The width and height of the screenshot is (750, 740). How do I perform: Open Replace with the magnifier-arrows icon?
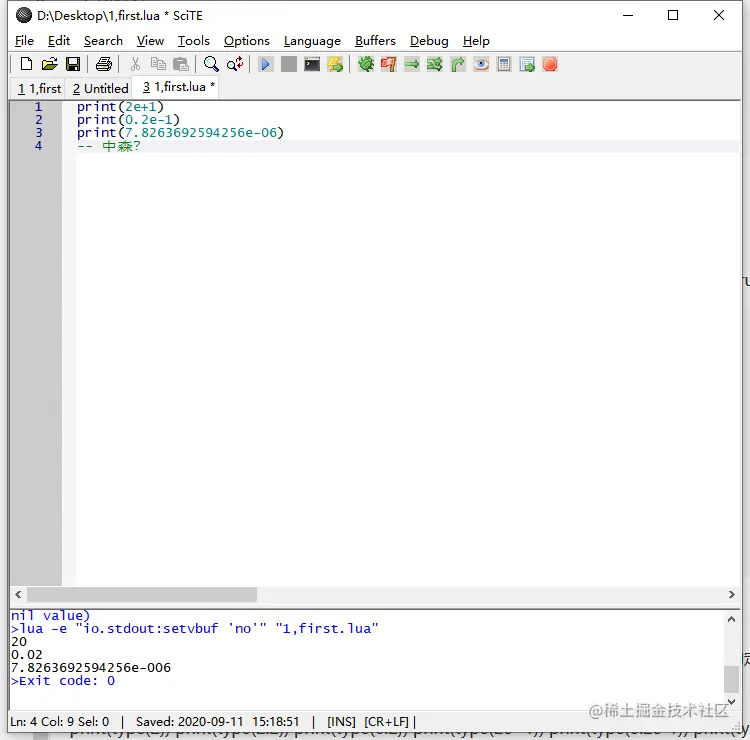tap(235, 64)
